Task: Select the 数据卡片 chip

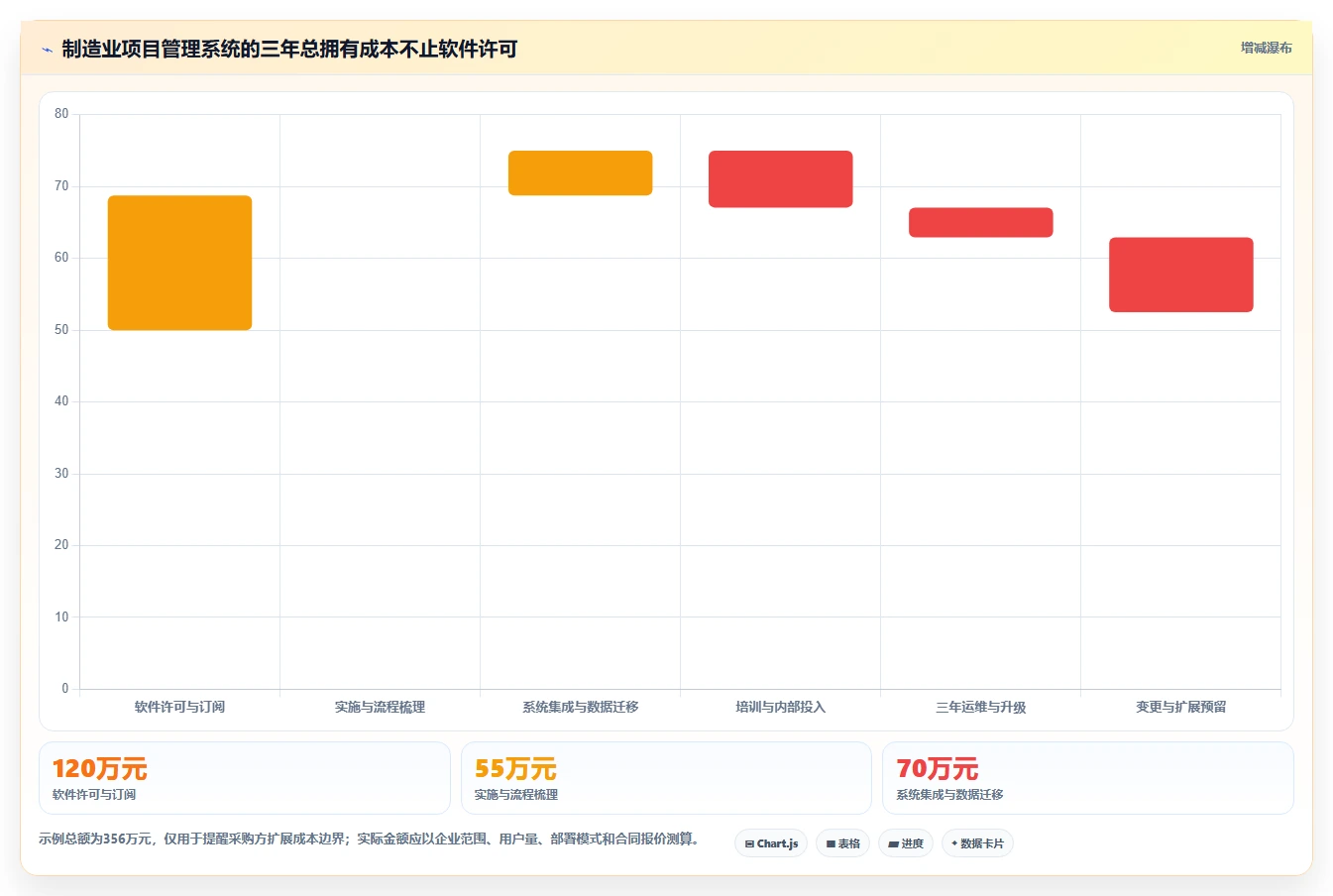Action: [x=977, y=843]
